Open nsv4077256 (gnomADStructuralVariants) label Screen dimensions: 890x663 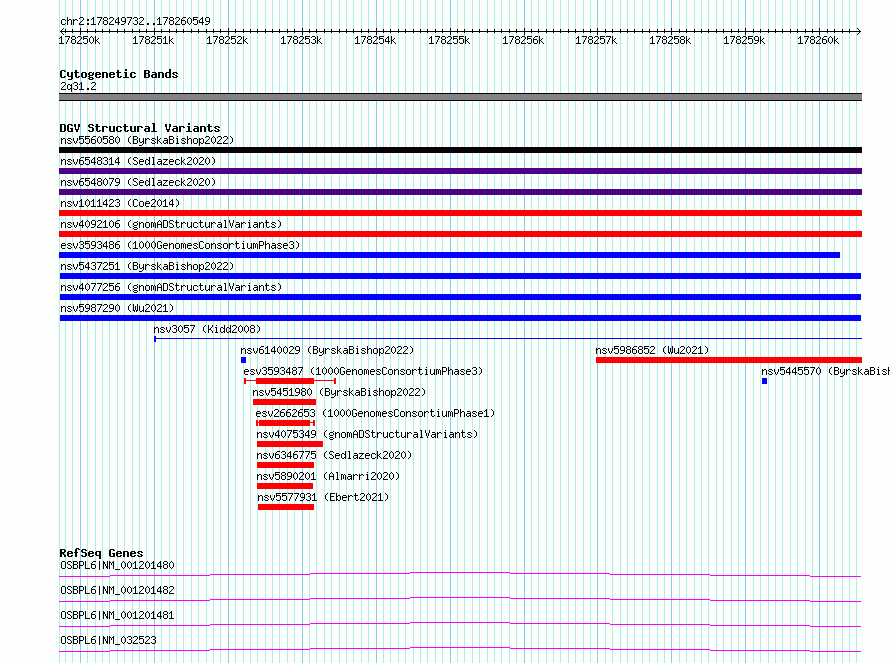(171, 287)
